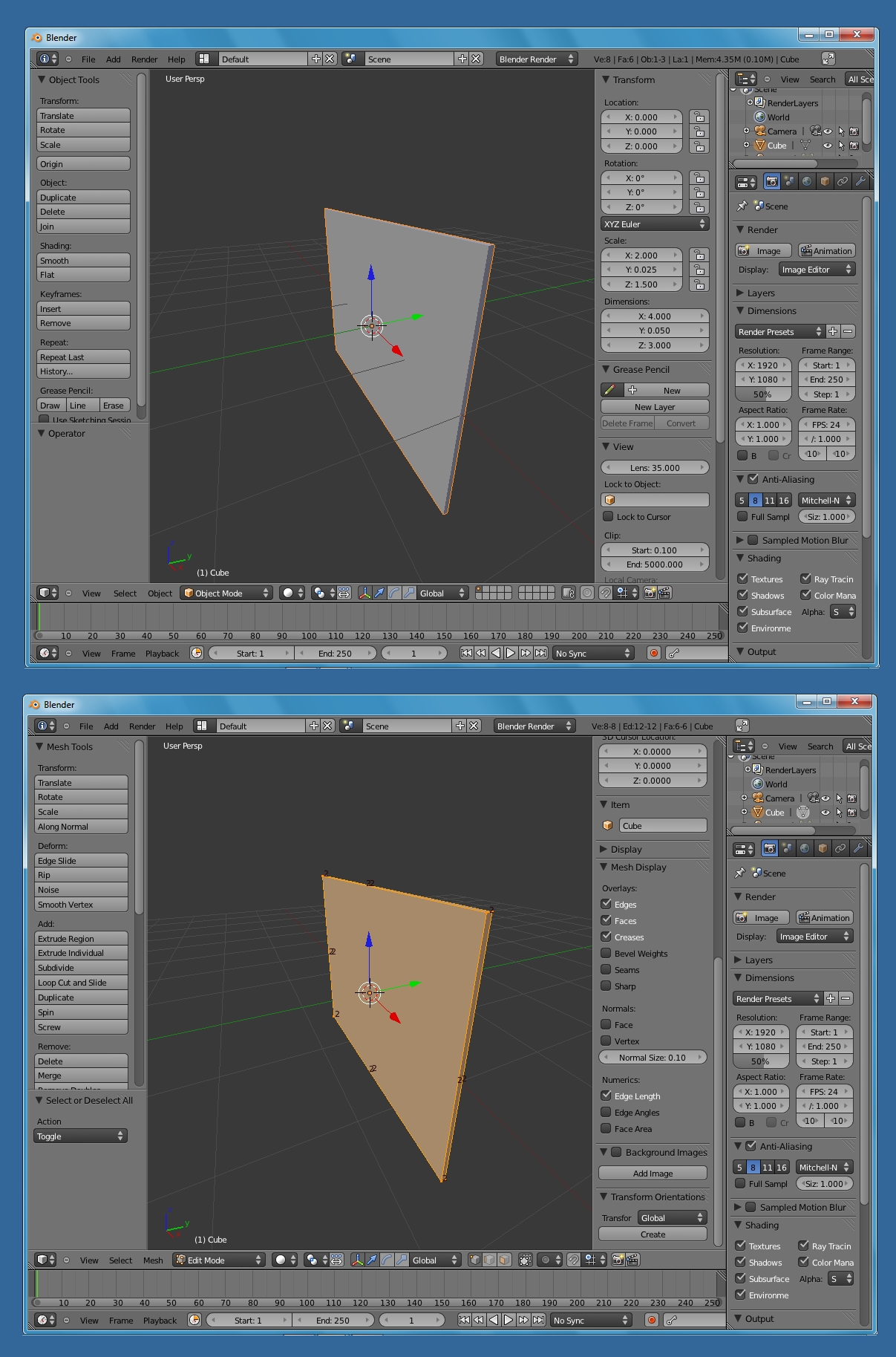This screenshot has height=1357, width=896.
Task: Click the OpenGL render animation clapper icon in the top window
Action: 664,593
